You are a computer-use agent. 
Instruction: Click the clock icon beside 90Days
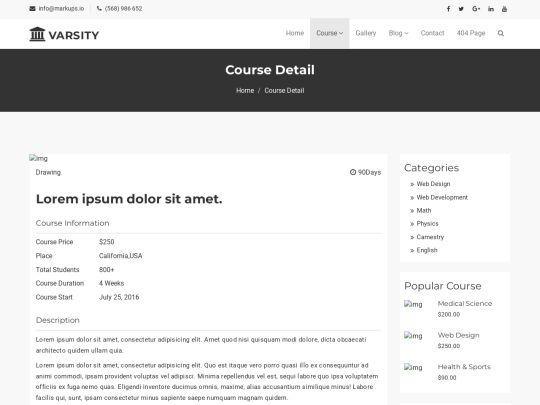[353, 172]
